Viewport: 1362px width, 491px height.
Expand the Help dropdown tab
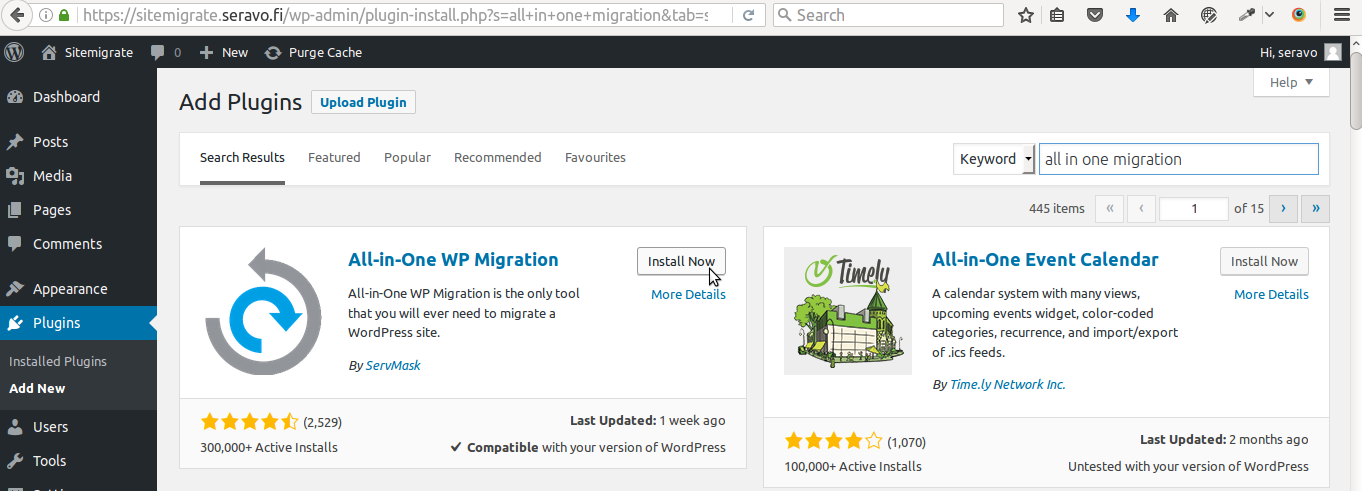(1291, 82)
